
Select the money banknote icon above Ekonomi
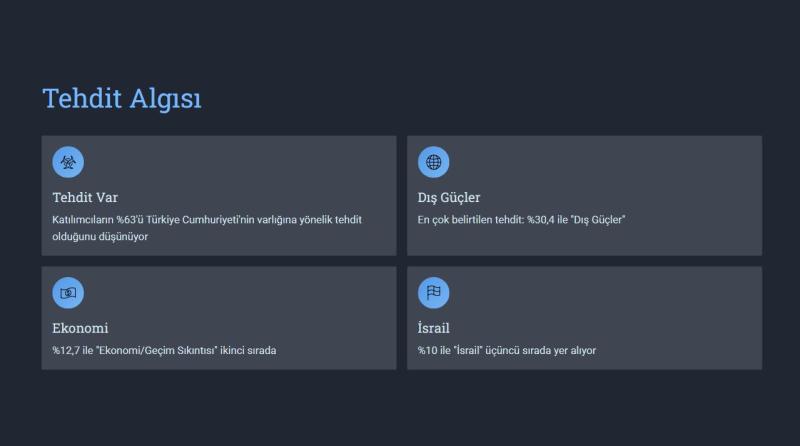(x=68, y=293)
